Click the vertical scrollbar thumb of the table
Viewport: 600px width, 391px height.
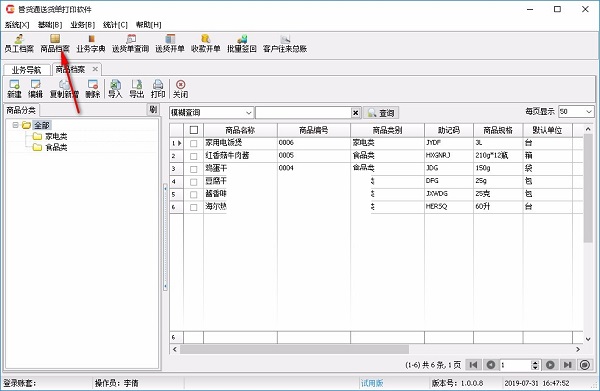588,188
